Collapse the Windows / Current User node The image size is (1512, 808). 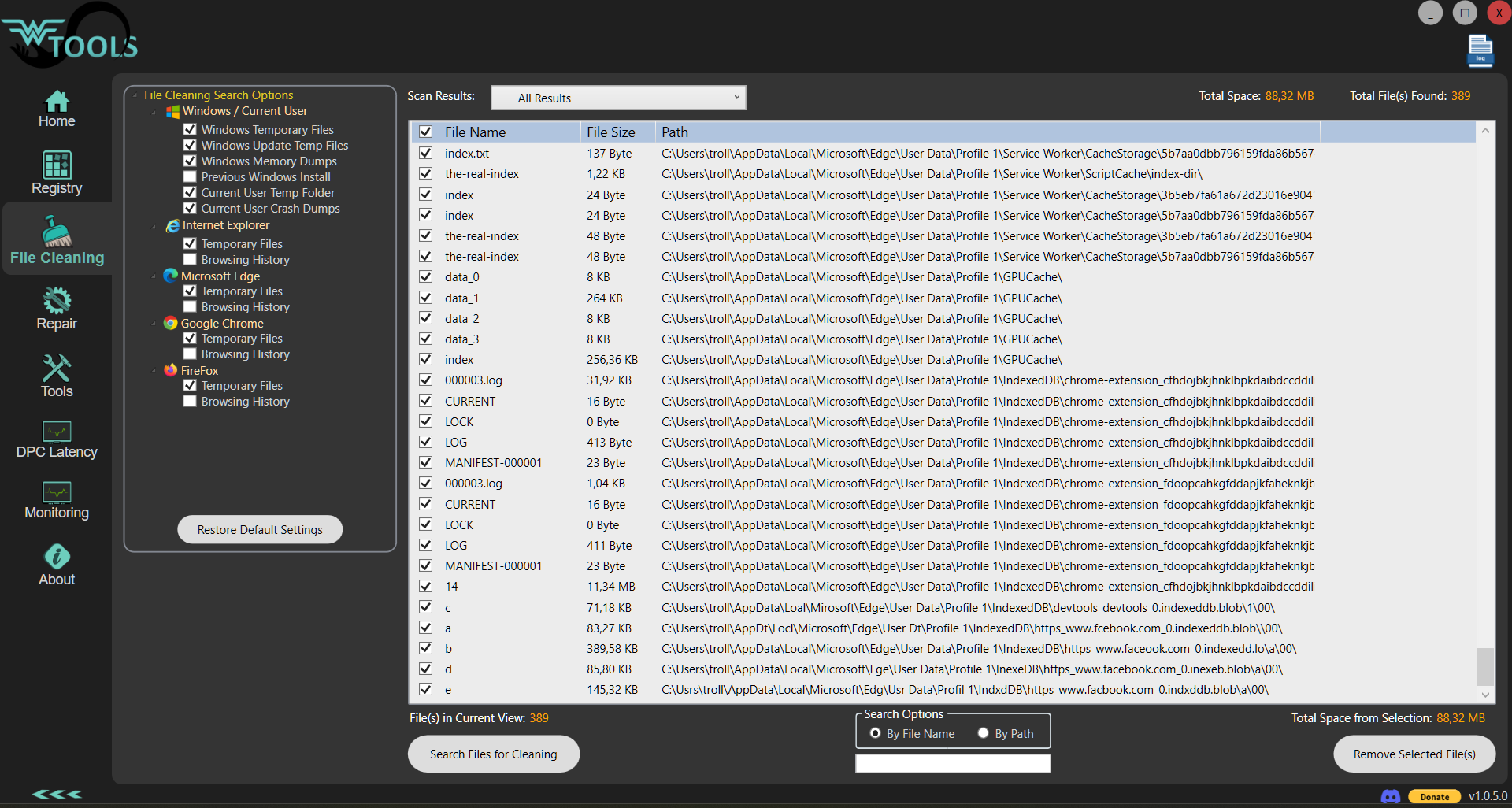click(154, 113)
